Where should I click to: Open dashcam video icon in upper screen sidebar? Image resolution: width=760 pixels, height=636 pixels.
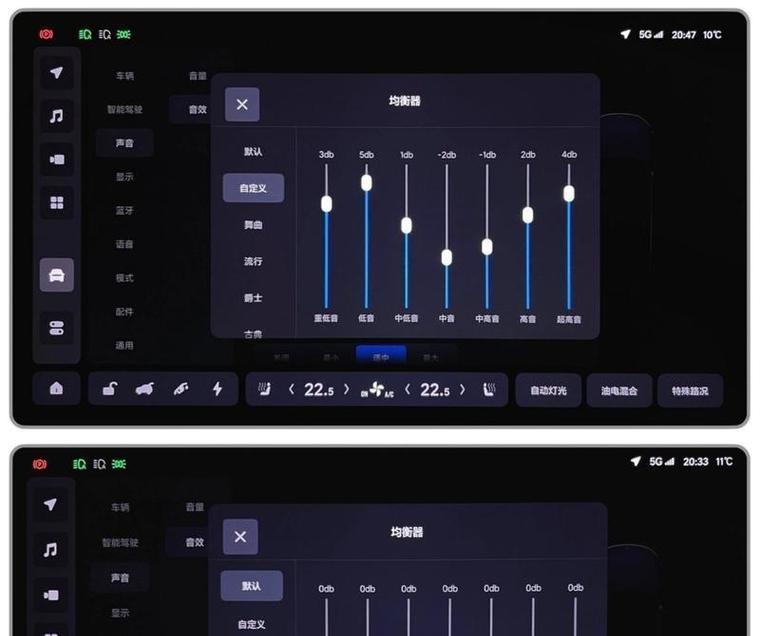pos(57,159)
